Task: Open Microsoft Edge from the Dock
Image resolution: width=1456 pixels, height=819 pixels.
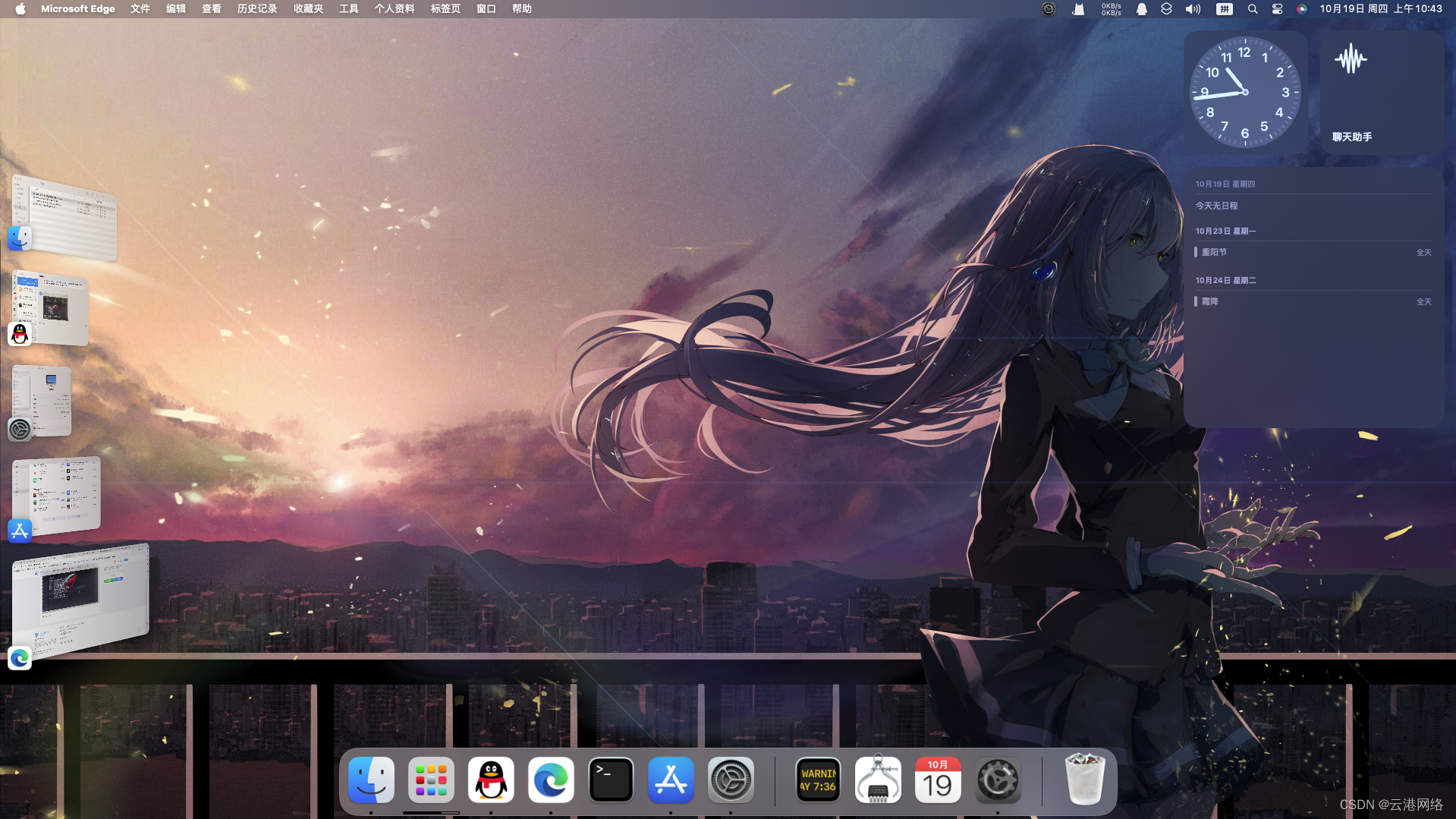Action: (x=551, y=780)
